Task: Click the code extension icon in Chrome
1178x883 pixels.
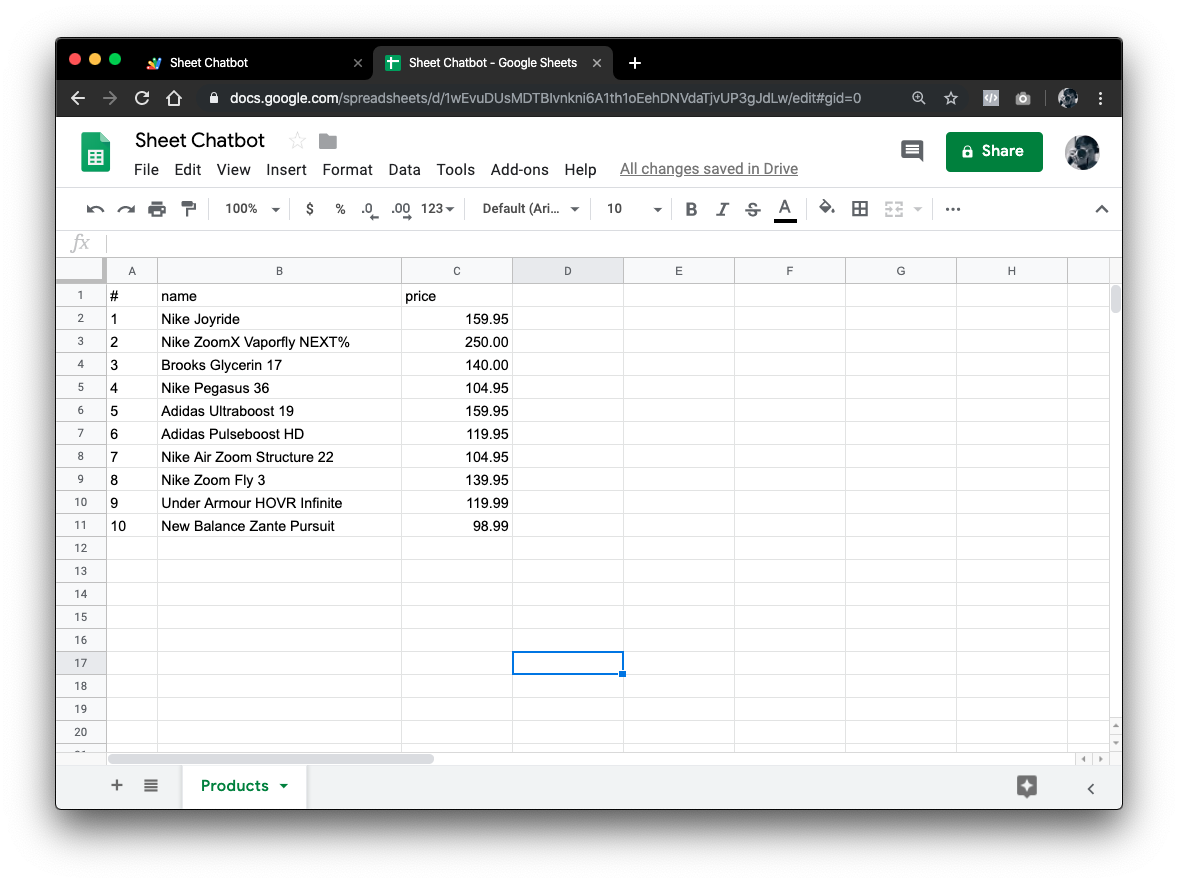Action: pyautogui.click(x=991, y=98)
